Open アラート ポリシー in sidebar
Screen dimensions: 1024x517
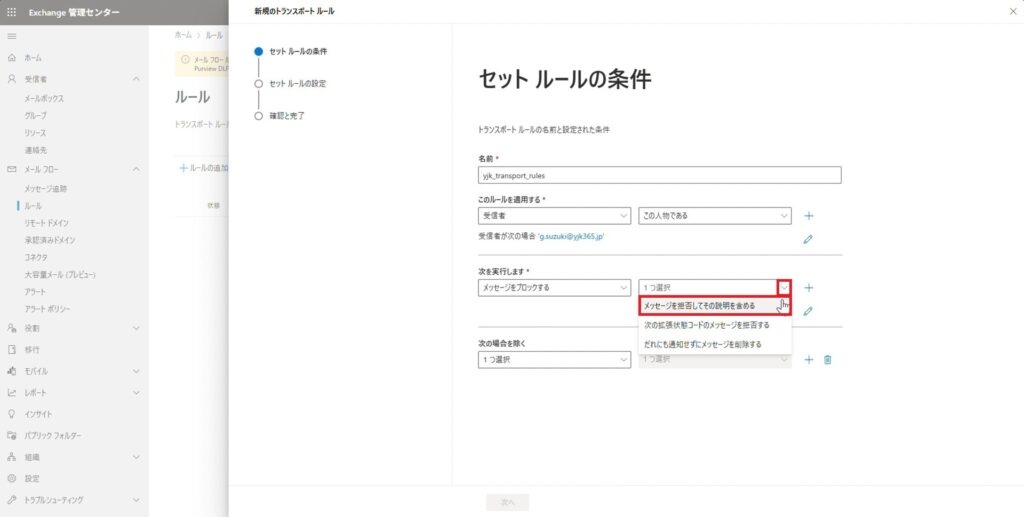click(47, 309)
